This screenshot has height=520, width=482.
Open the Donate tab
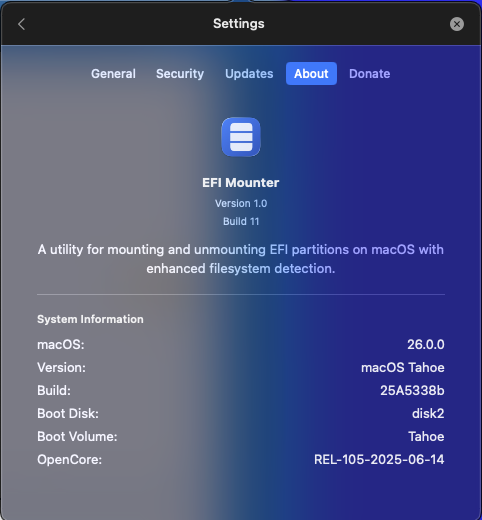click(370, 74)
